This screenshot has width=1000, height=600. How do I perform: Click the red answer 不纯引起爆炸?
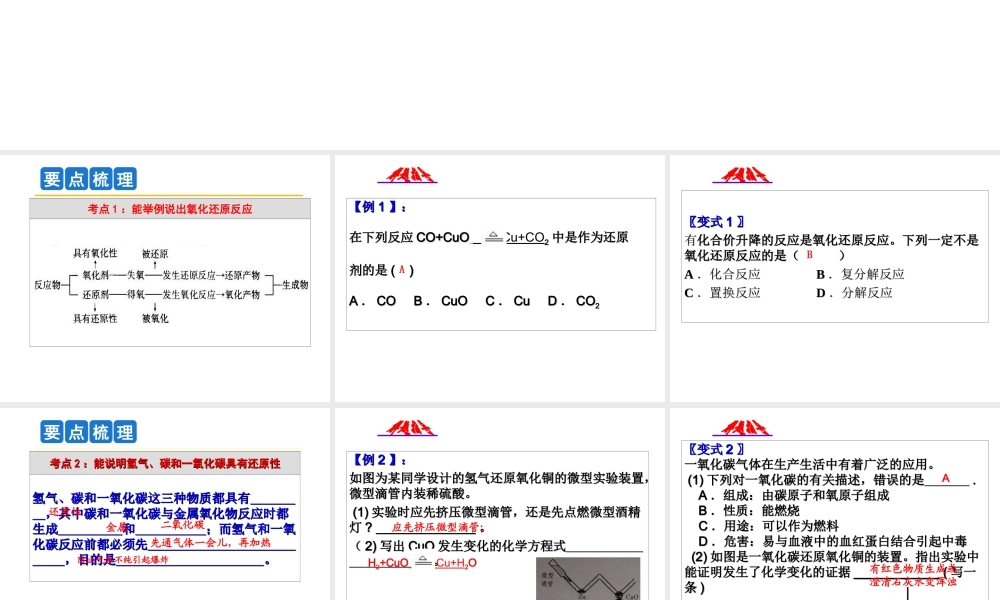tap(142, 559)
